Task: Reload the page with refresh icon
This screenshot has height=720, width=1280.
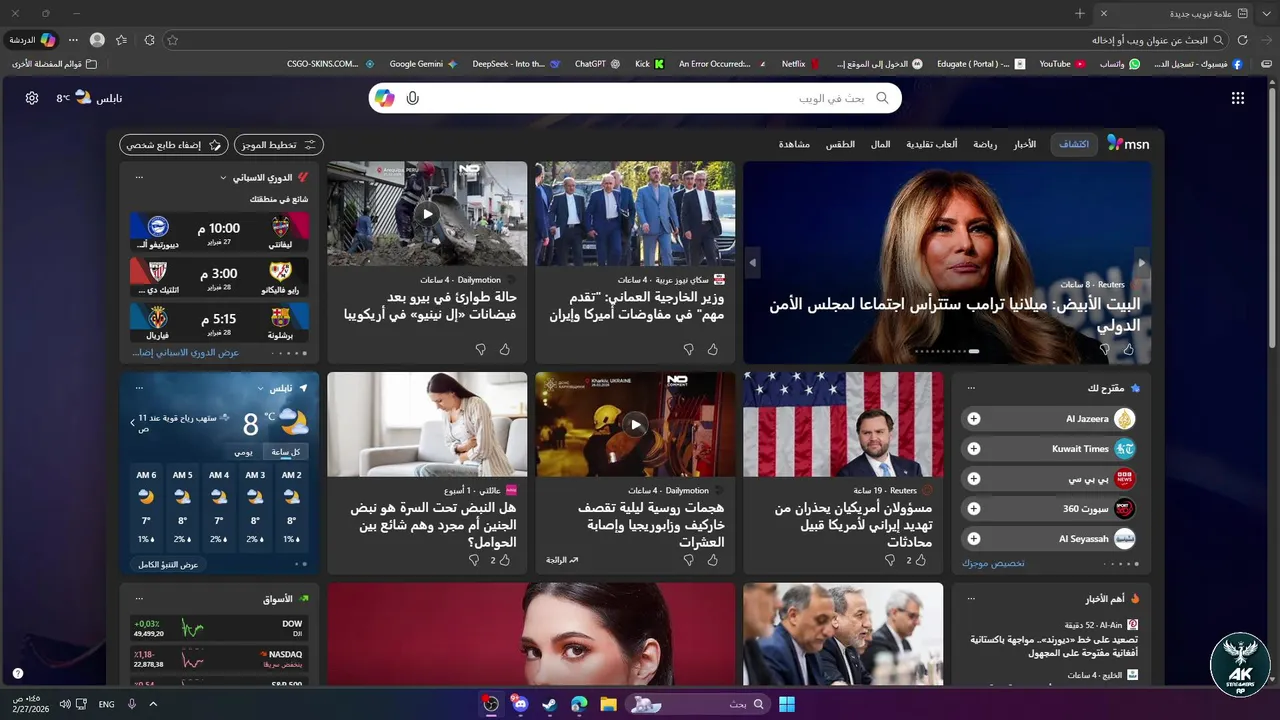Action: point(1243,40)
